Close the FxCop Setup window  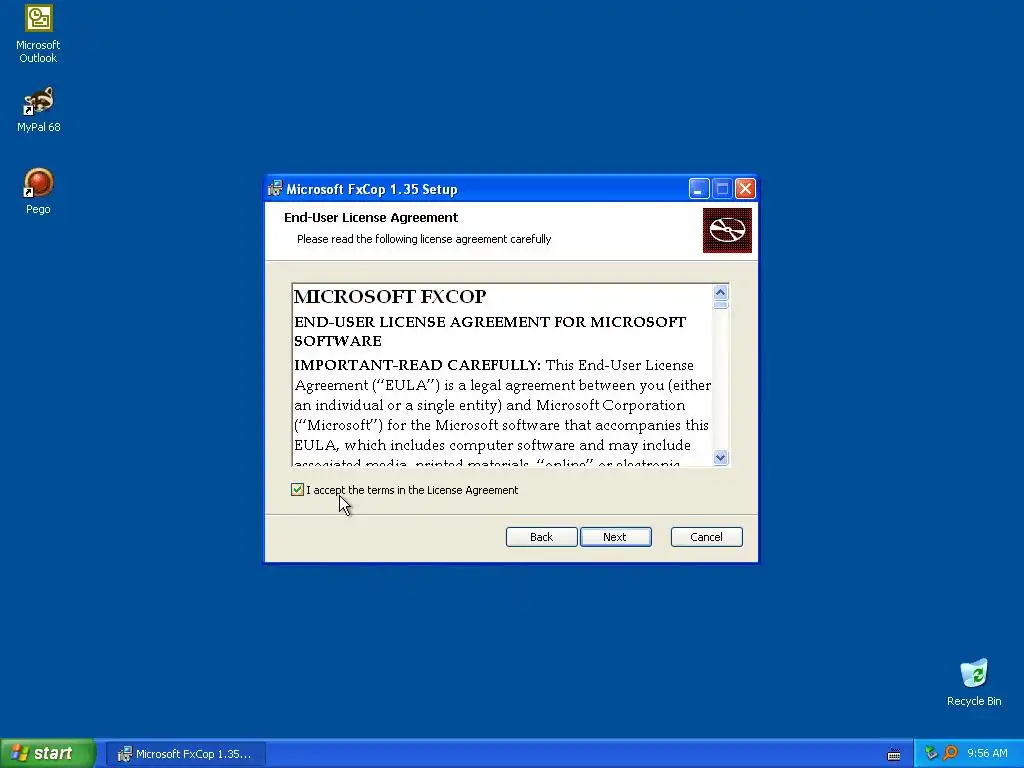click(x=745, y=189)
